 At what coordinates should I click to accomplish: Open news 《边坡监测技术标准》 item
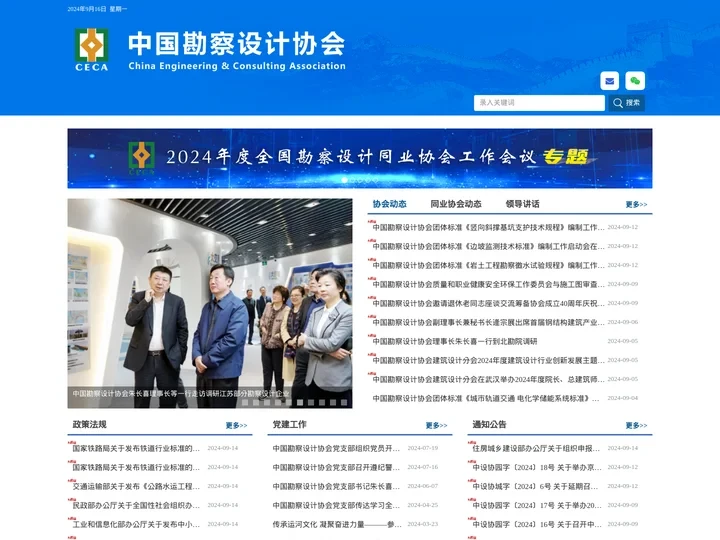[489, 246]
